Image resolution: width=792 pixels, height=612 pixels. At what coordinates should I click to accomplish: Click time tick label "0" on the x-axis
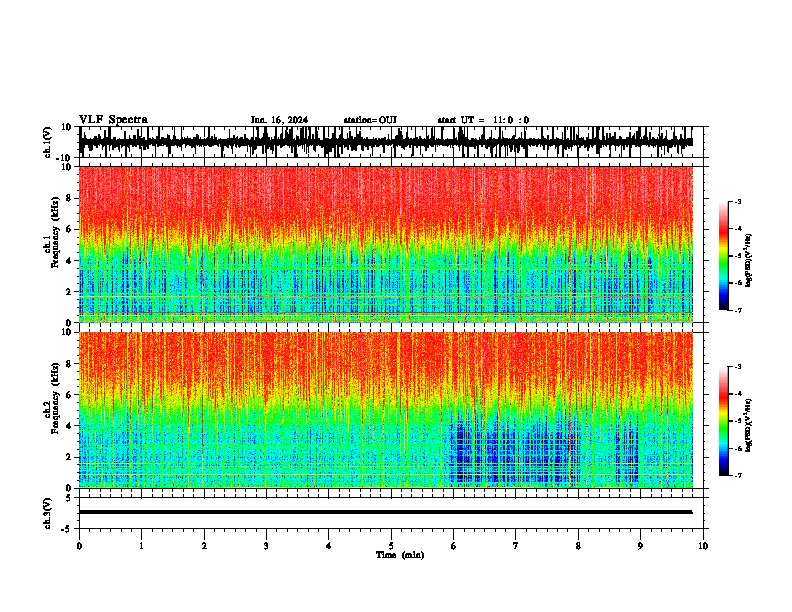79,546
